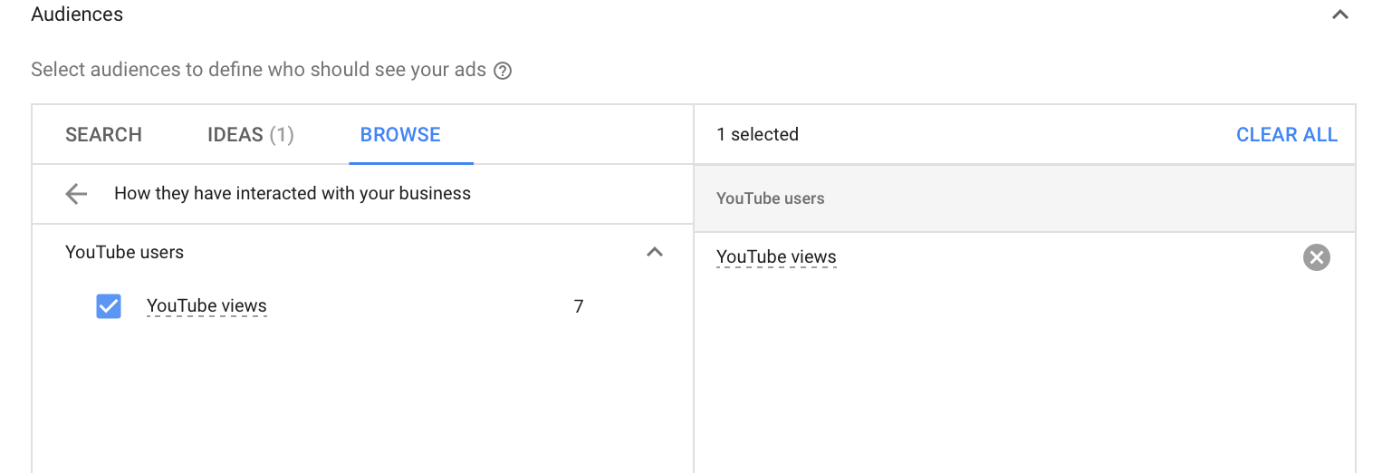Select the Audiences section heading
The height and width of the screenshot is (473, 1382).
tap(78, 15)
